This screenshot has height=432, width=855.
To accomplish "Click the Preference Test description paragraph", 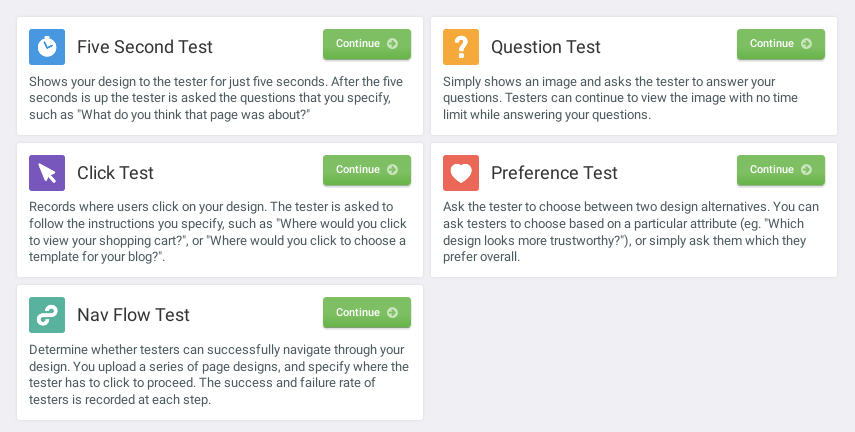I will coord(632,232).
